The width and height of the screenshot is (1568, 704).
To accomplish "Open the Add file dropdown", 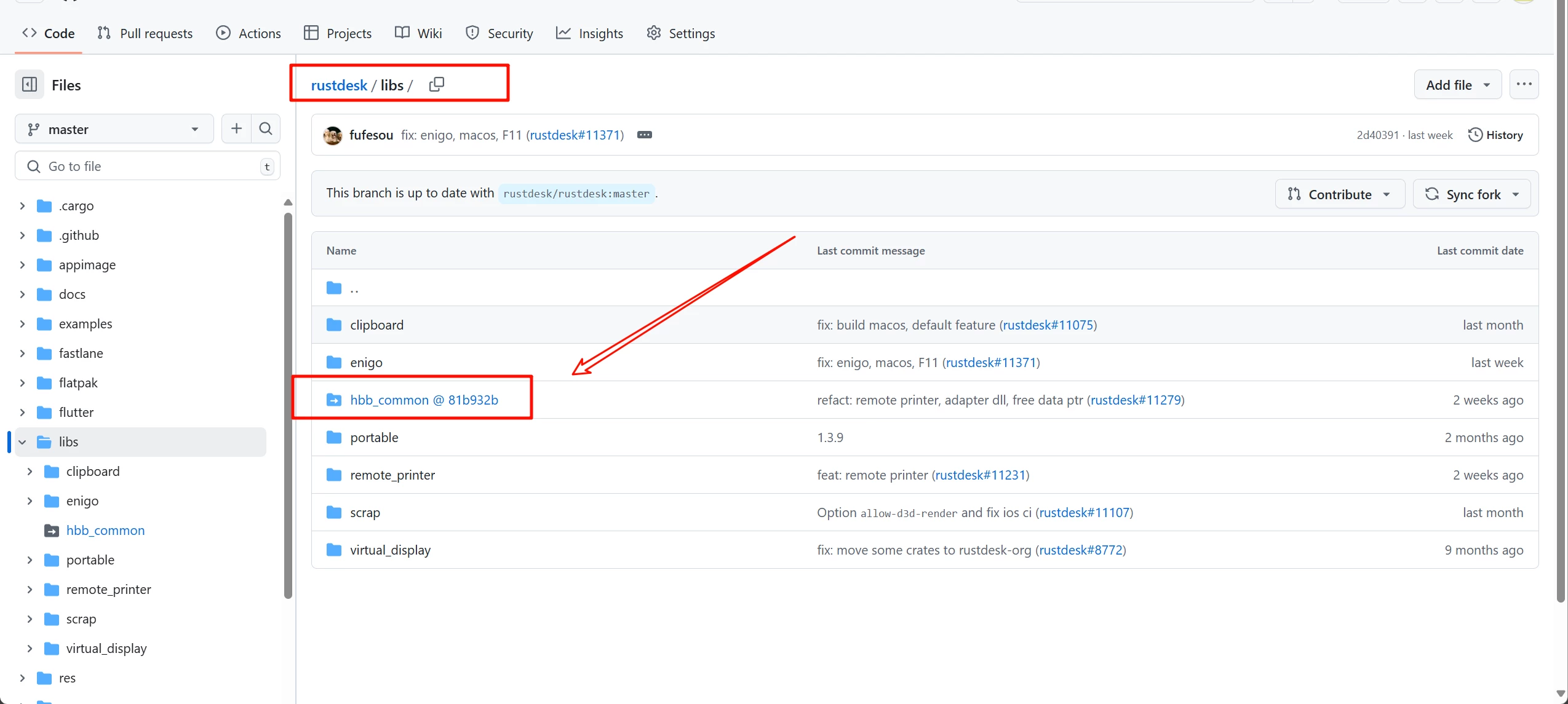I will tap(1457, 85).
